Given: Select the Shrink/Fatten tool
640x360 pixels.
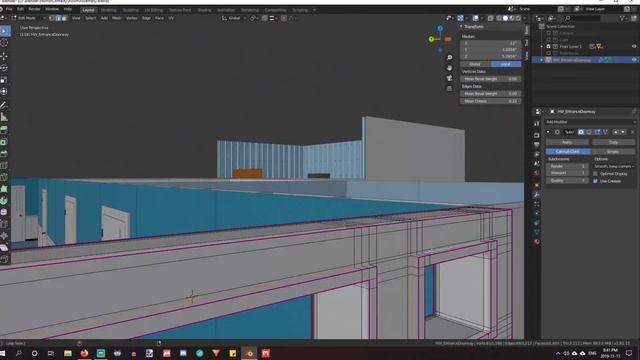Looking at the screenshot, I should click(4, 236).
